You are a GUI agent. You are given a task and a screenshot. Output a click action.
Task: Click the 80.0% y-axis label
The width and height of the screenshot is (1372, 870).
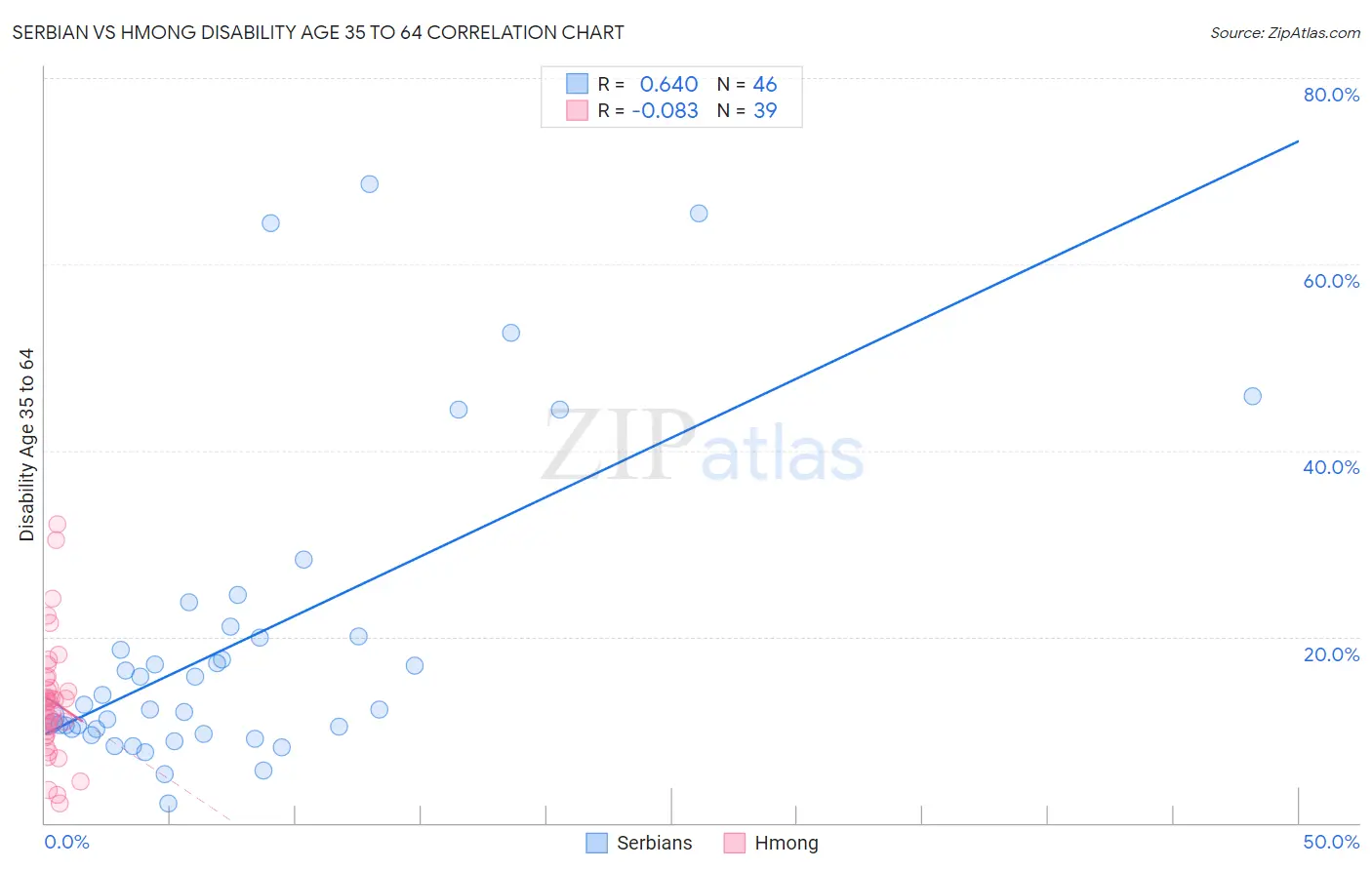1331,95
